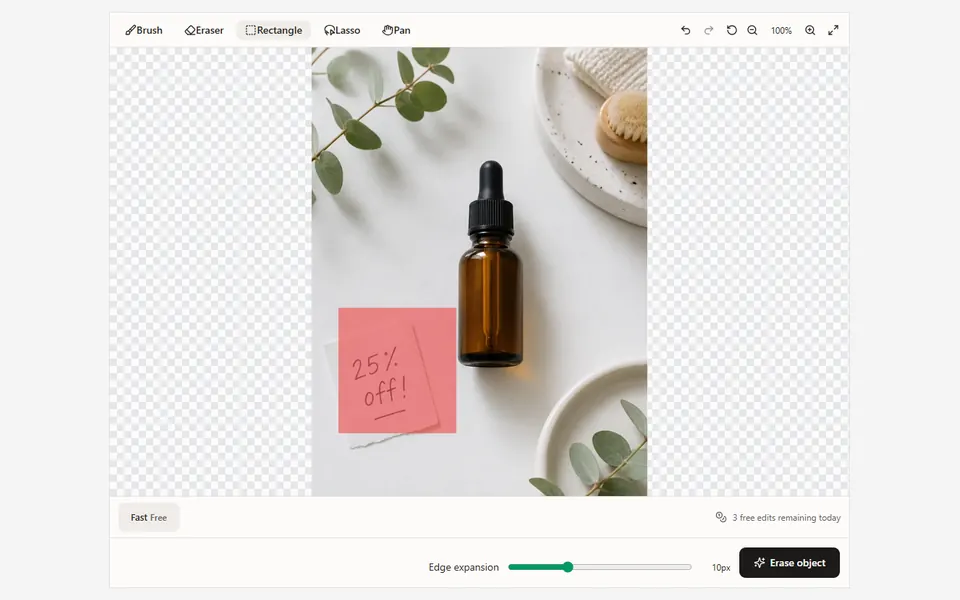Click the credits icon beside free edits remaining

721,517
